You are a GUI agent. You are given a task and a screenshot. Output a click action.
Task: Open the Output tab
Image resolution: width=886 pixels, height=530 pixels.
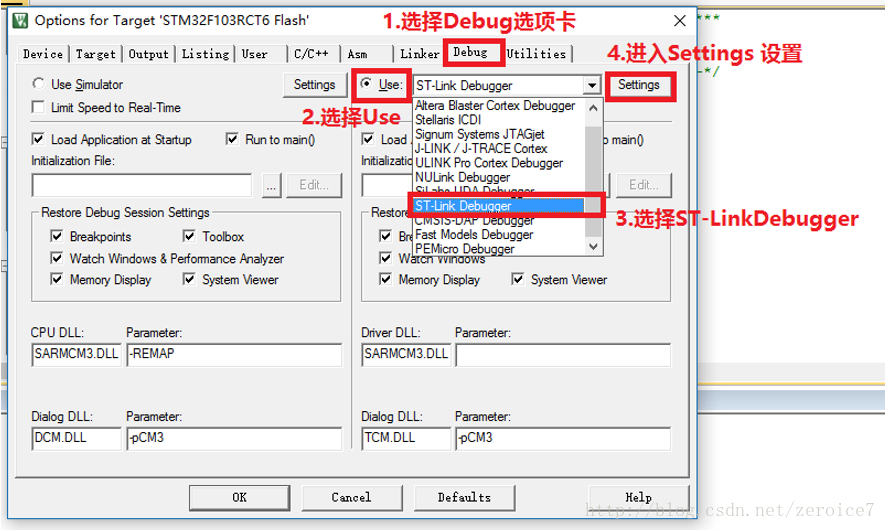pyautogui.click(x=149, y=54)
